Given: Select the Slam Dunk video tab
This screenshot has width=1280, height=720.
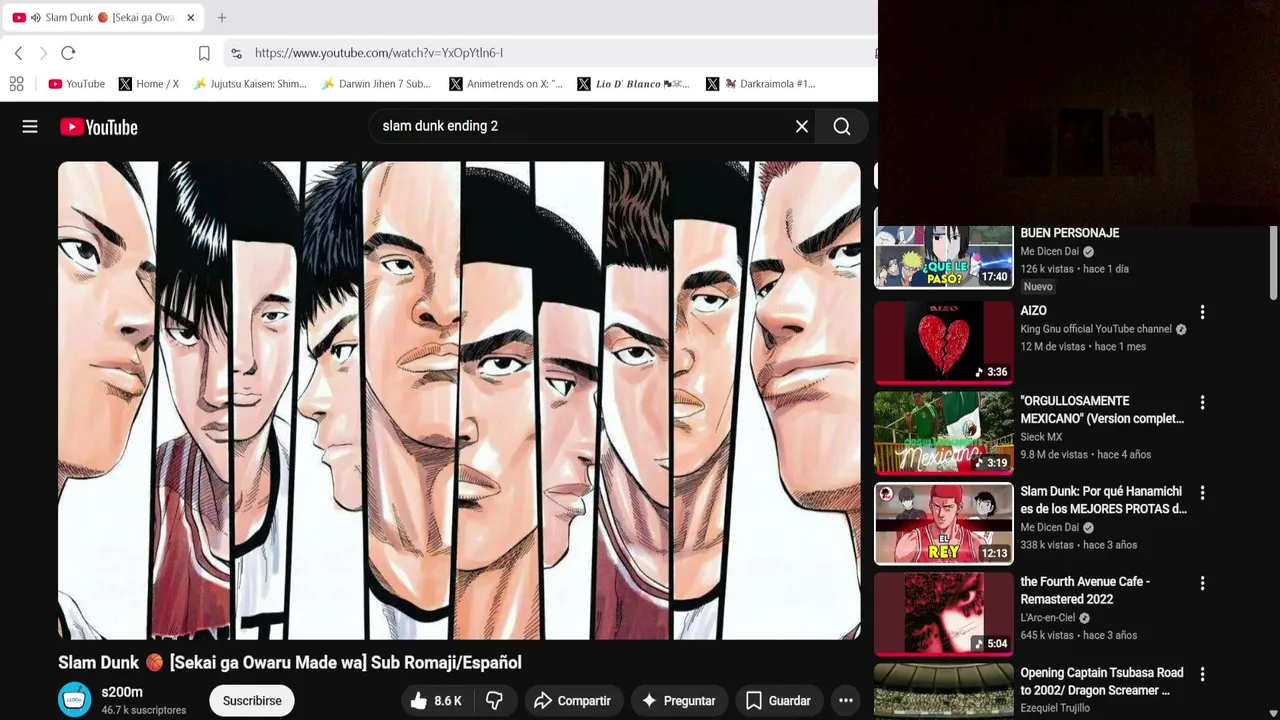Looking at the screenshot, I should (103, 18).
